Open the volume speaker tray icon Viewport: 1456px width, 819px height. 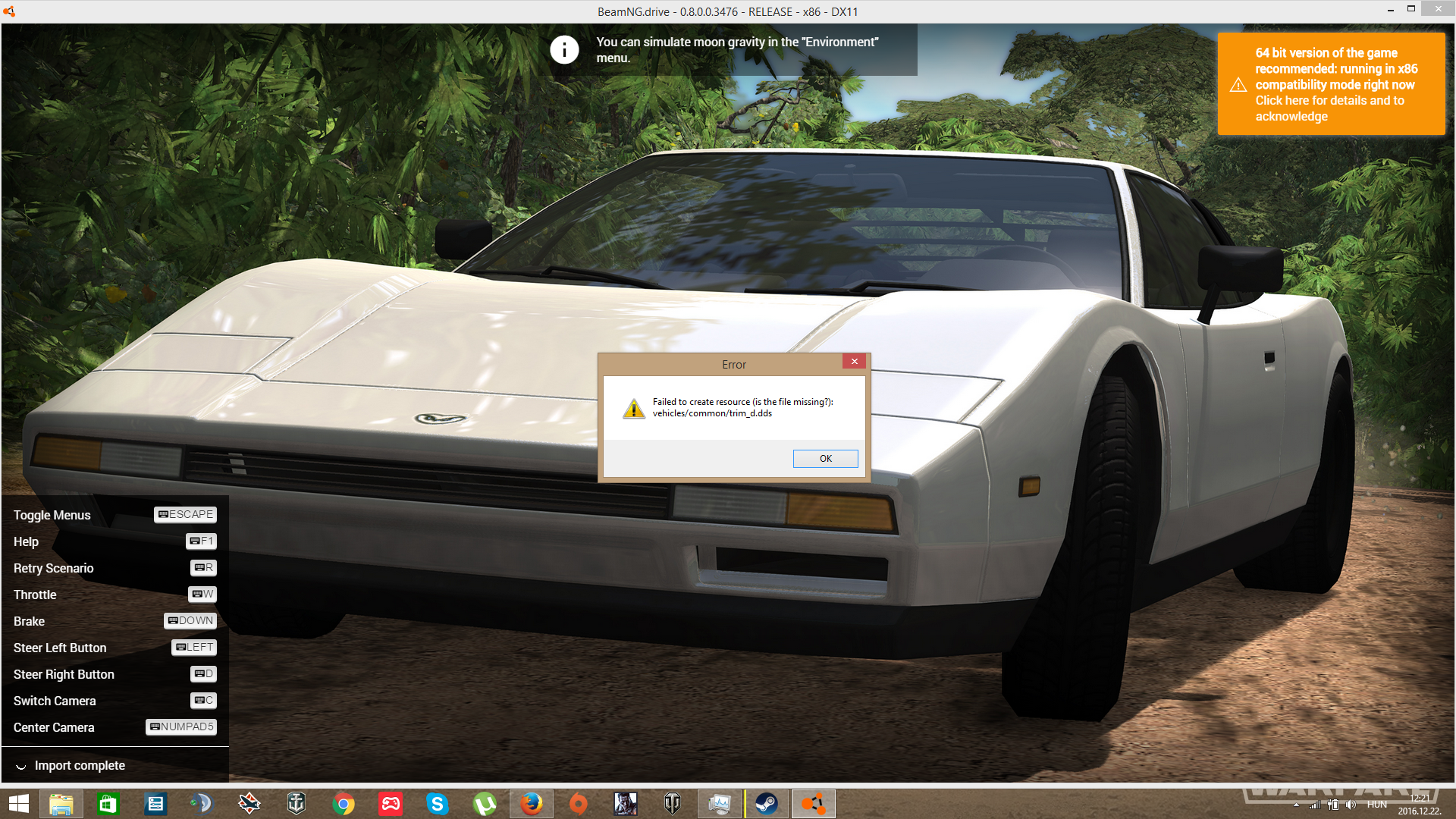coord(1351,805)
